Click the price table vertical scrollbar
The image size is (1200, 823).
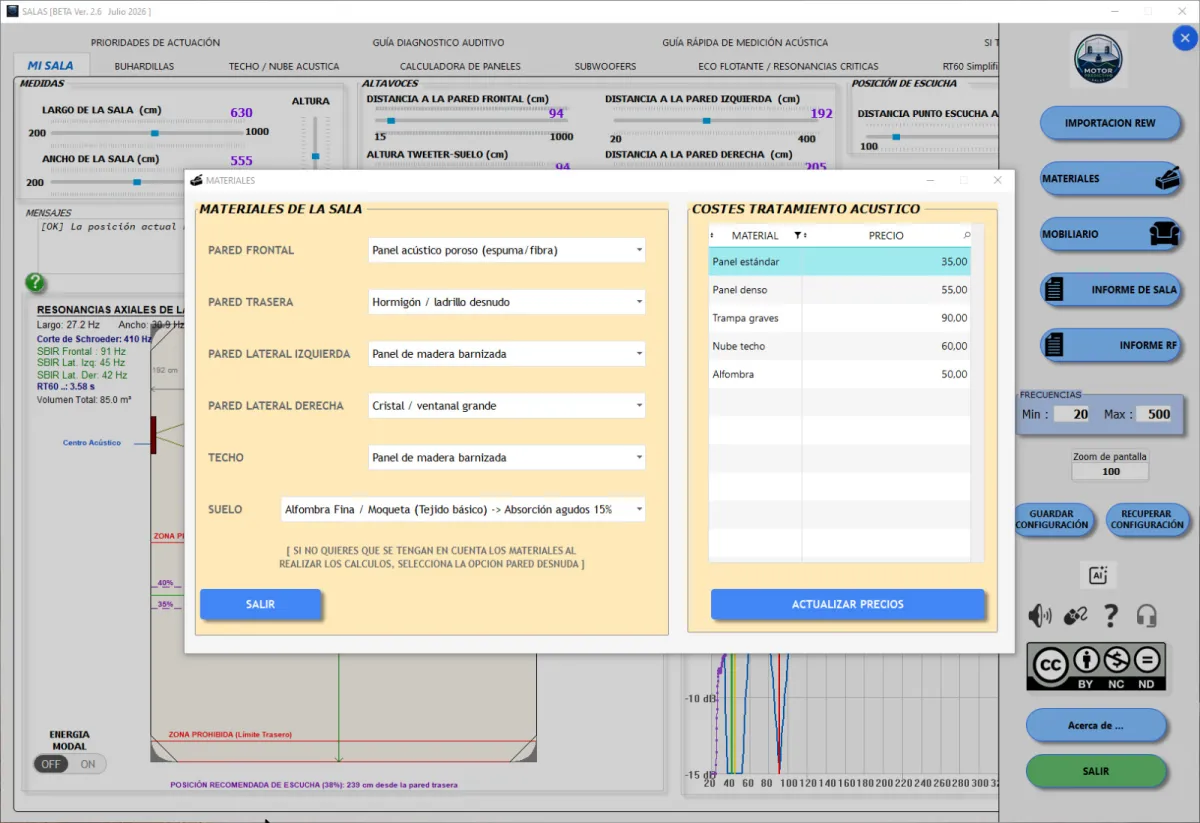[978, 392]
